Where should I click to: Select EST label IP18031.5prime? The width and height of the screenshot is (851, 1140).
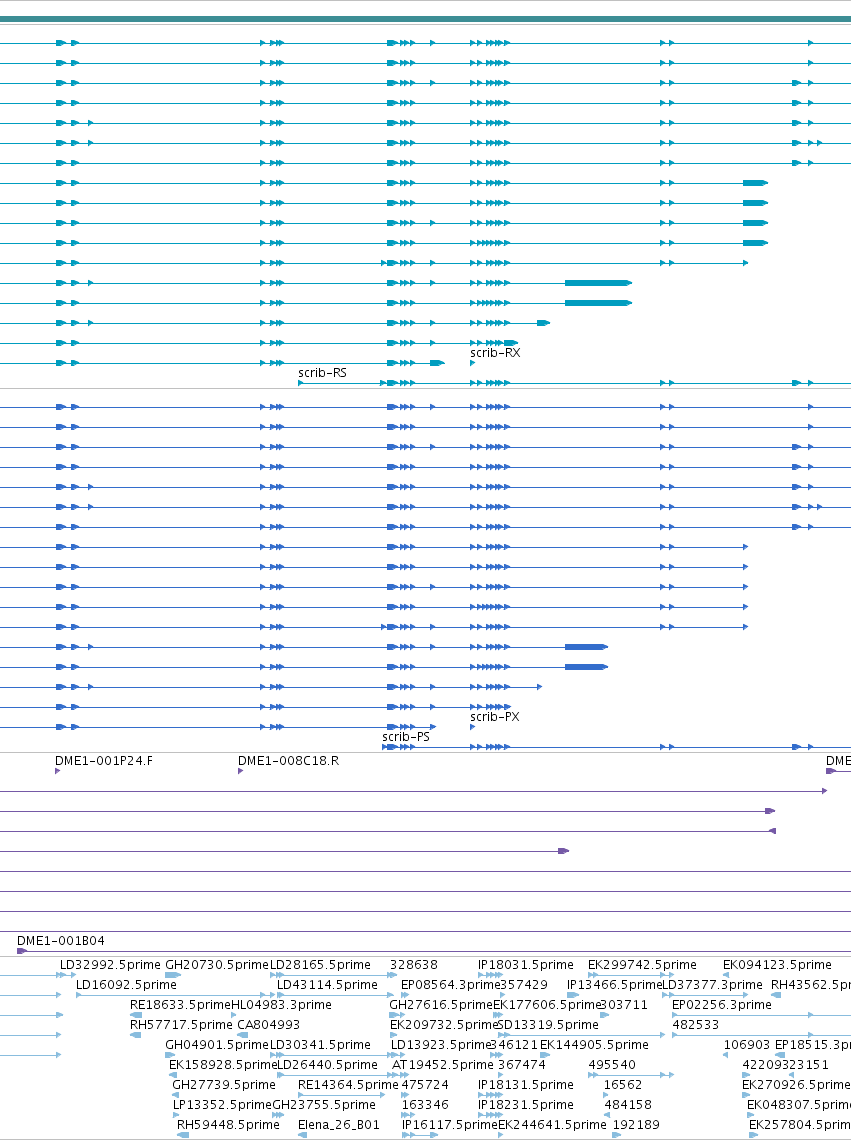pyautogui.click(x=526, y=965)
